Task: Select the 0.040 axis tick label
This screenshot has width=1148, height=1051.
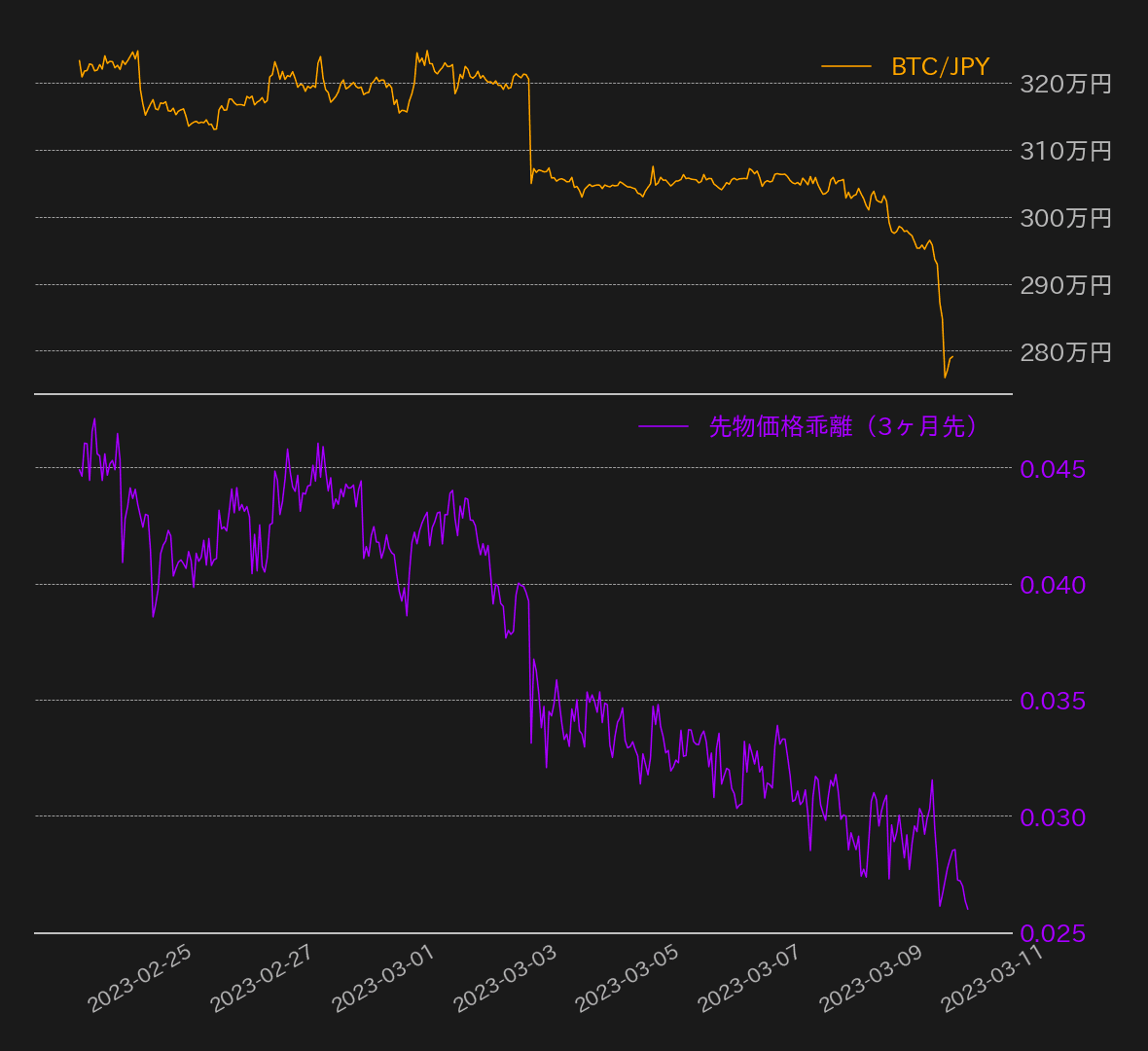Action: 1053,585
